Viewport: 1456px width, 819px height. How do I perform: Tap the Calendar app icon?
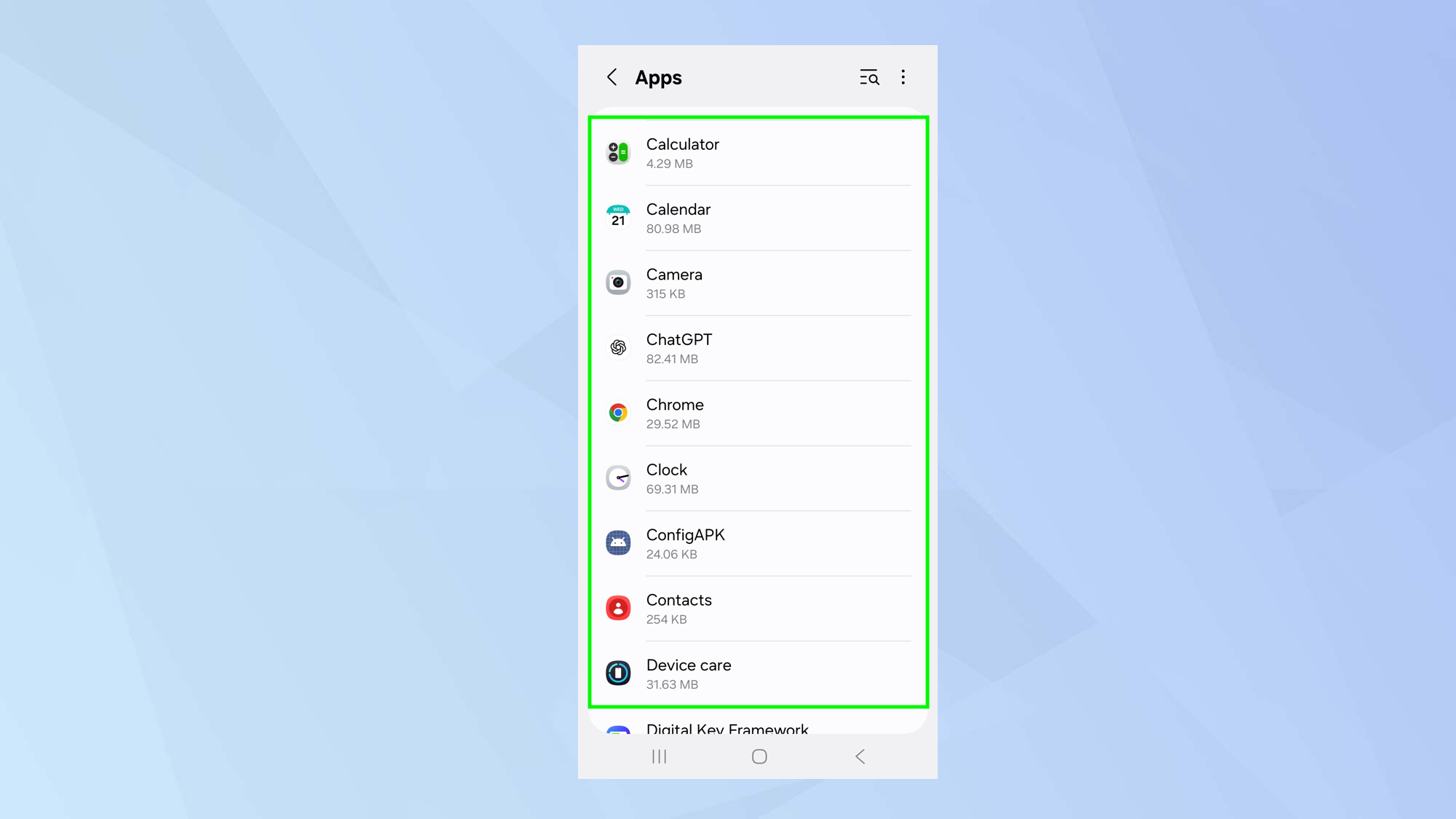(x=618, y=217)
